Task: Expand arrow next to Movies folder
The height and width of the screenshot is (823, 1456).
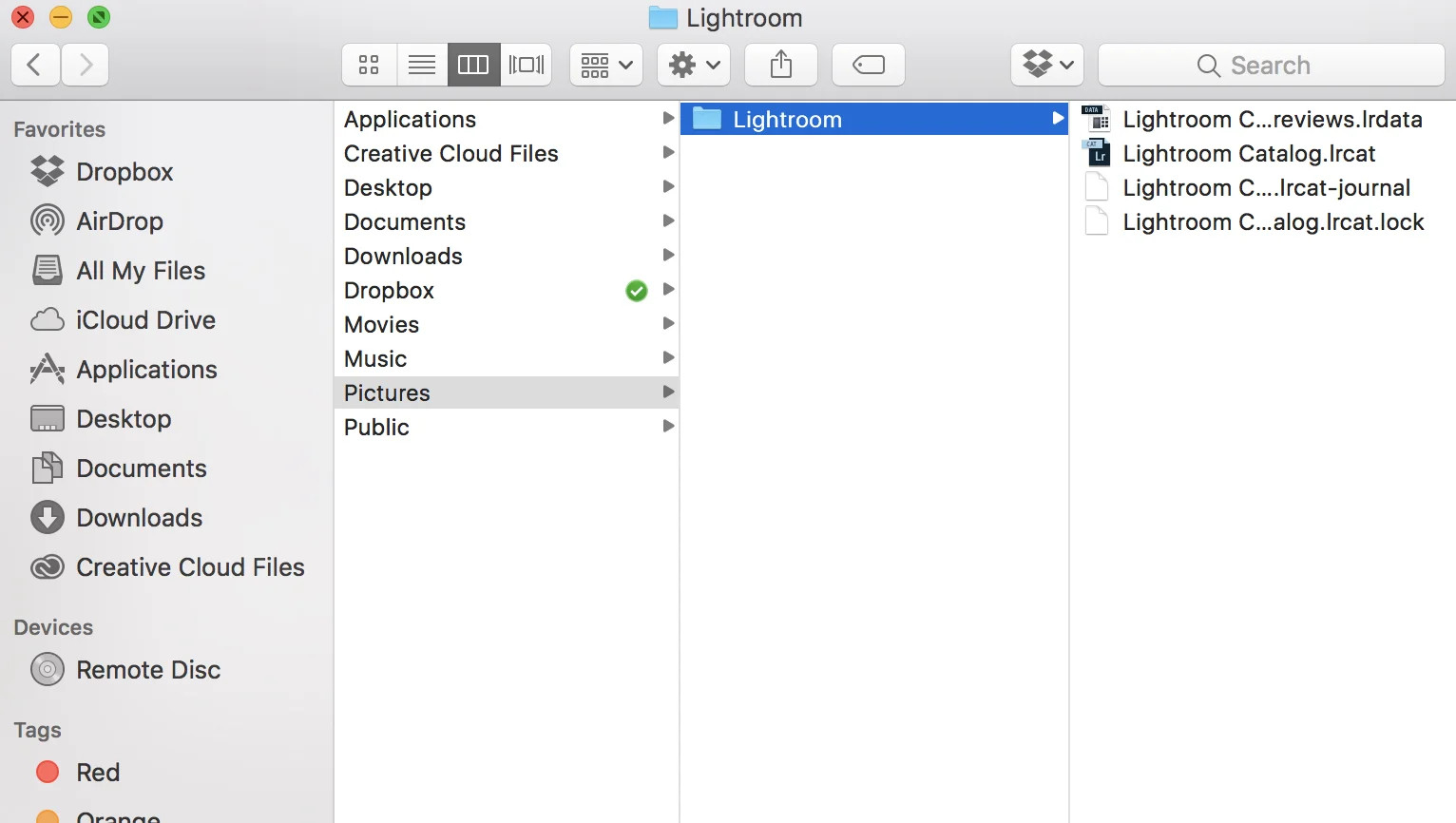Action: tap(668, 323)
